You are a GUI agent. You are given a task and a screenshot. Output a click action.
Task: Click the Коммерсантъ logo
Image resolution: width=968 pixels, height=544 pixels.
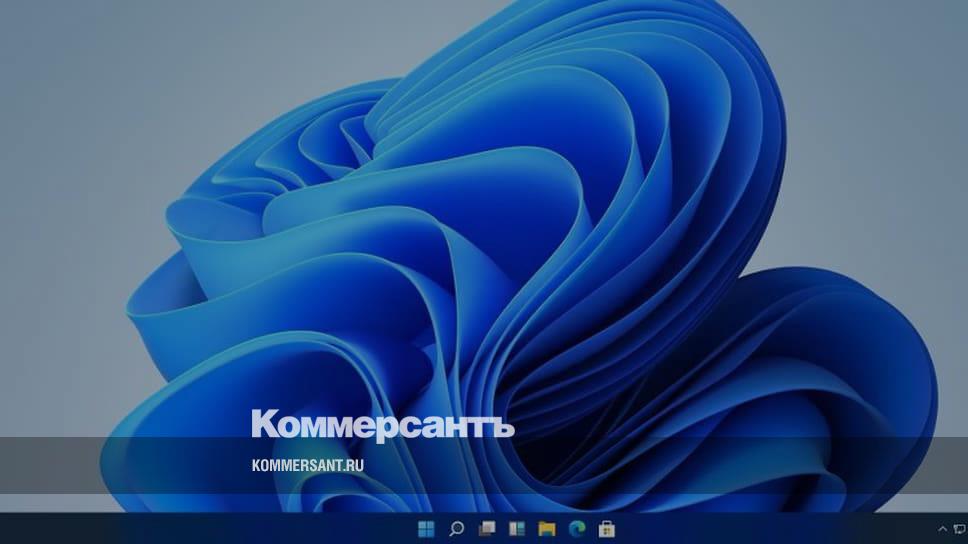pyautogui.click(x=382, y=424)
